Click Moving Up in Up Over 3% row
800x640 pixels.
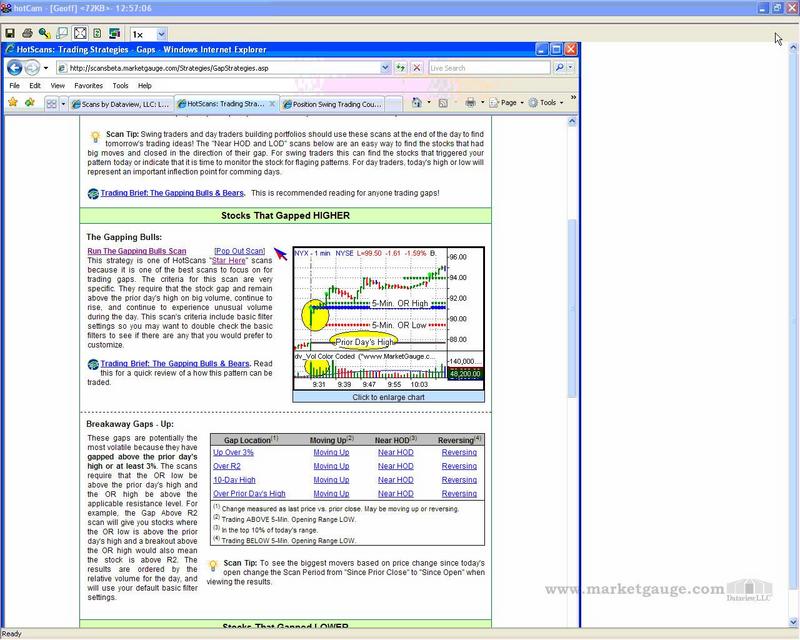coord(331,452)
